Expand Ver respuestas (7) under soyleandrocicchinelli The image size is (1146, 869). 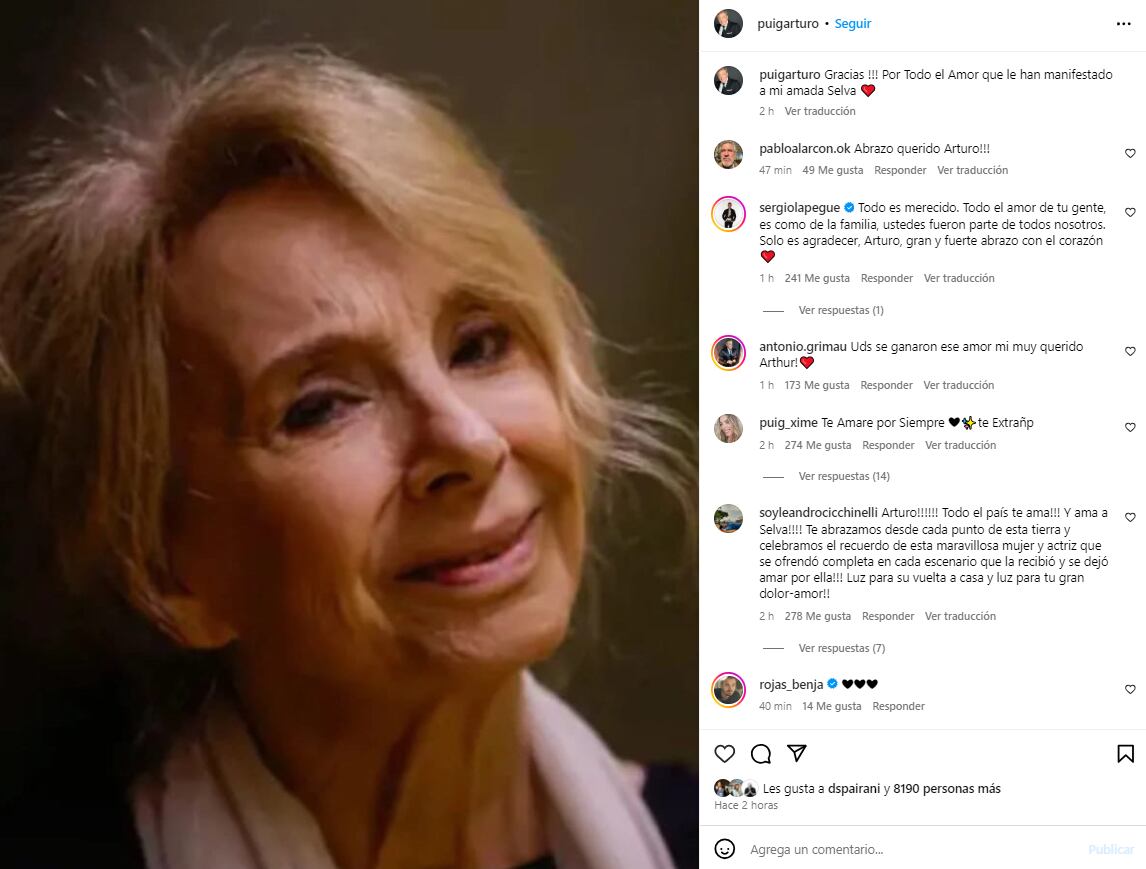pos(841,648)
